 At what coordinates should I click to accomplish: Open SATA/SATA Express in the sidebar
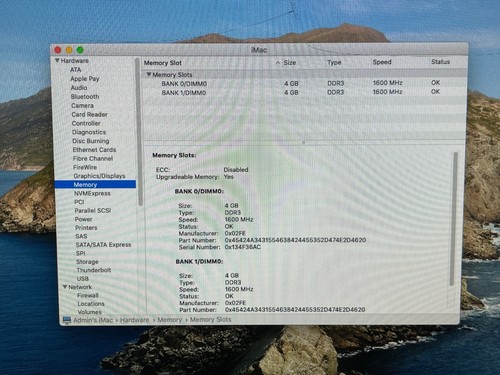(103, 245)
